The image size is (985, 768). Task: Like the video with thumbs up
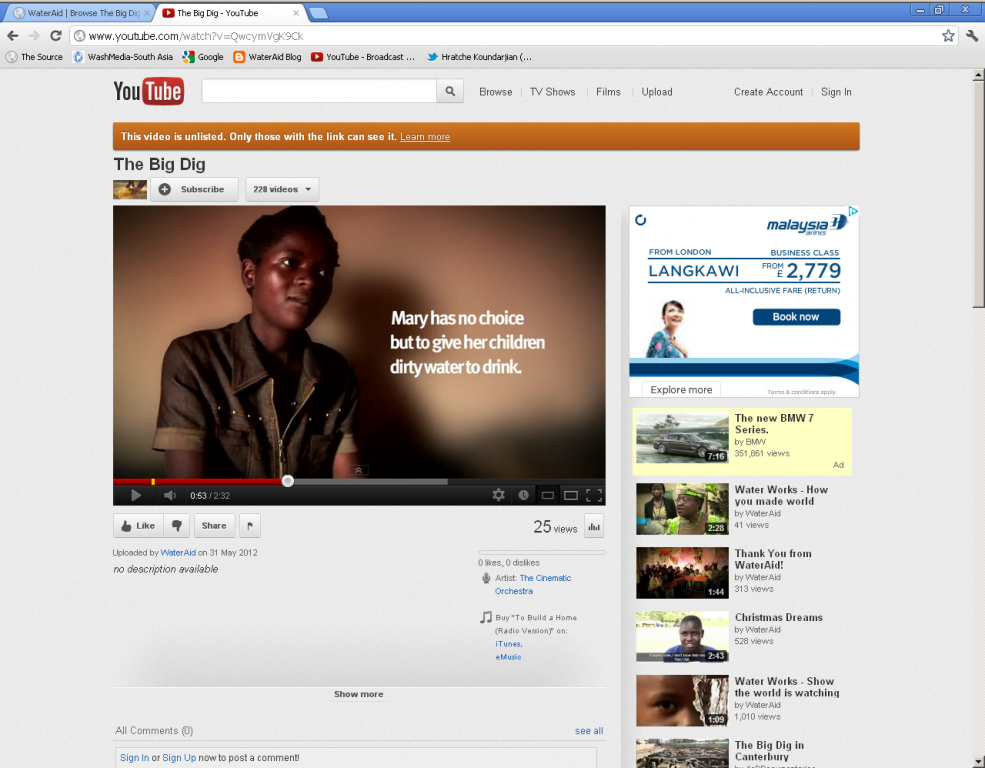pos(137,526)
